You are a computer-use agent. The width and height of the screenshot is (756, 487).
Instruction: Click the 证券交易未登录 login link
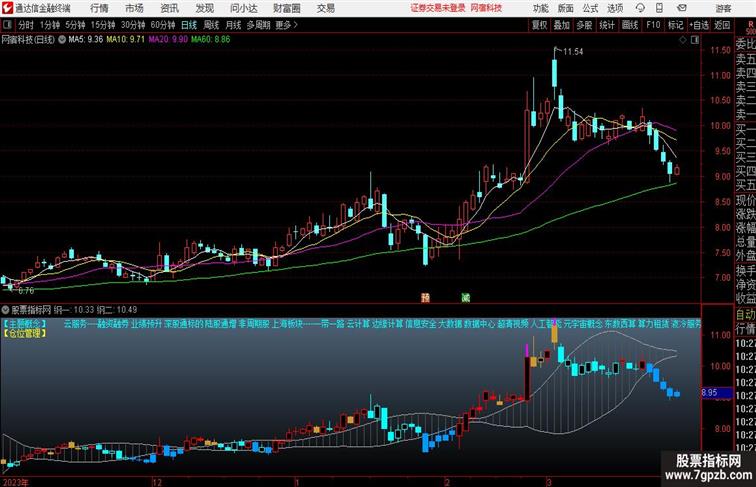point(438,8)
